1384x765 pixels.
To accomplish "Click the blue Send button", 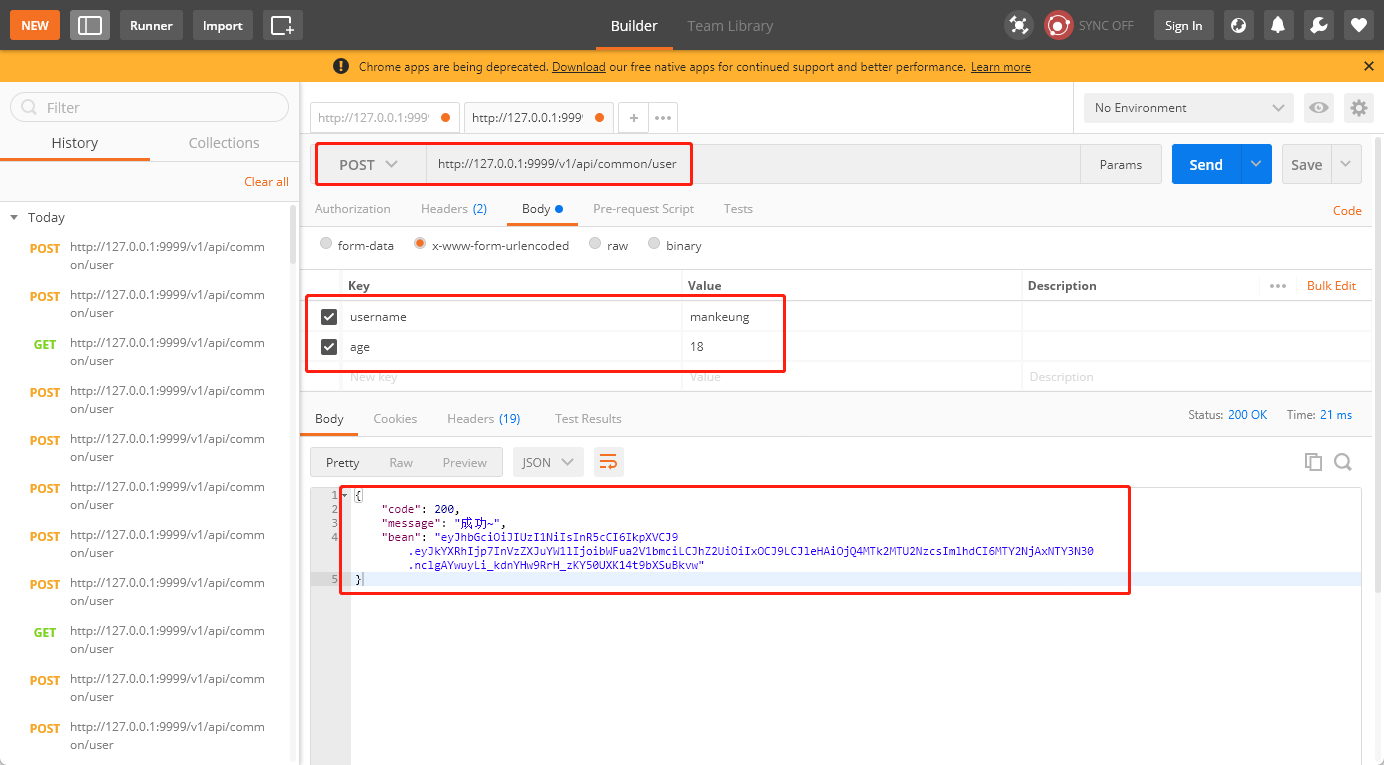I will click(1206, 165).
